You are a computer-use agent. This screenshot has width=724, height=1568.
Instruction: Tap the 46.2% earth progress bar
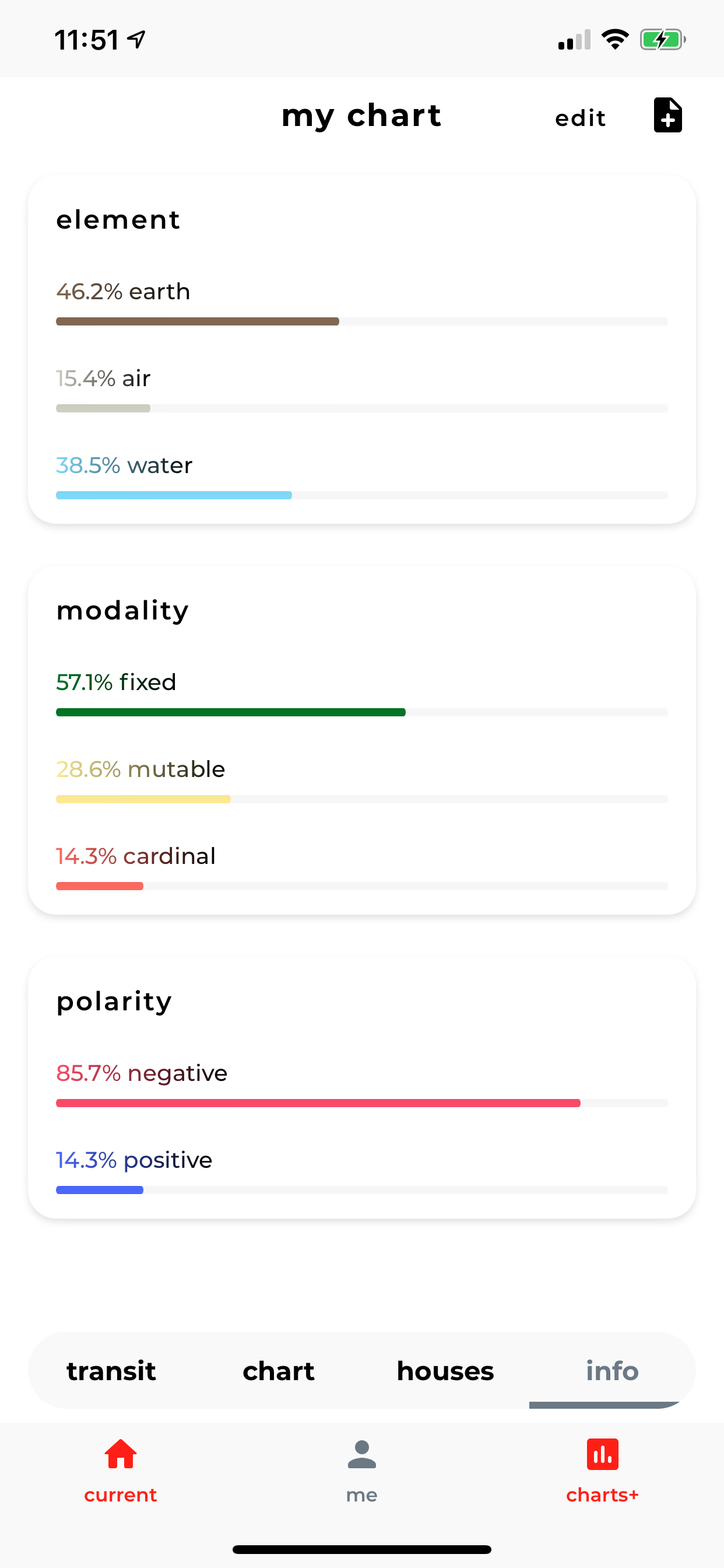362,321
